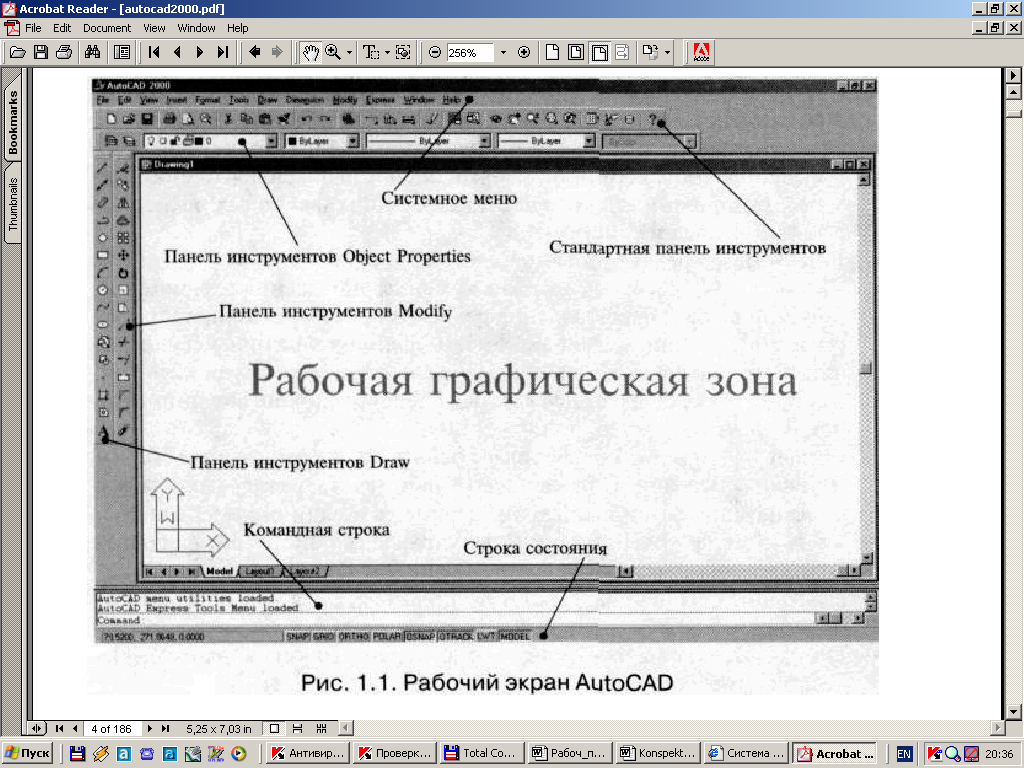
Task: Go to the first page using toolbar arrow
Action: pos(153,52)
